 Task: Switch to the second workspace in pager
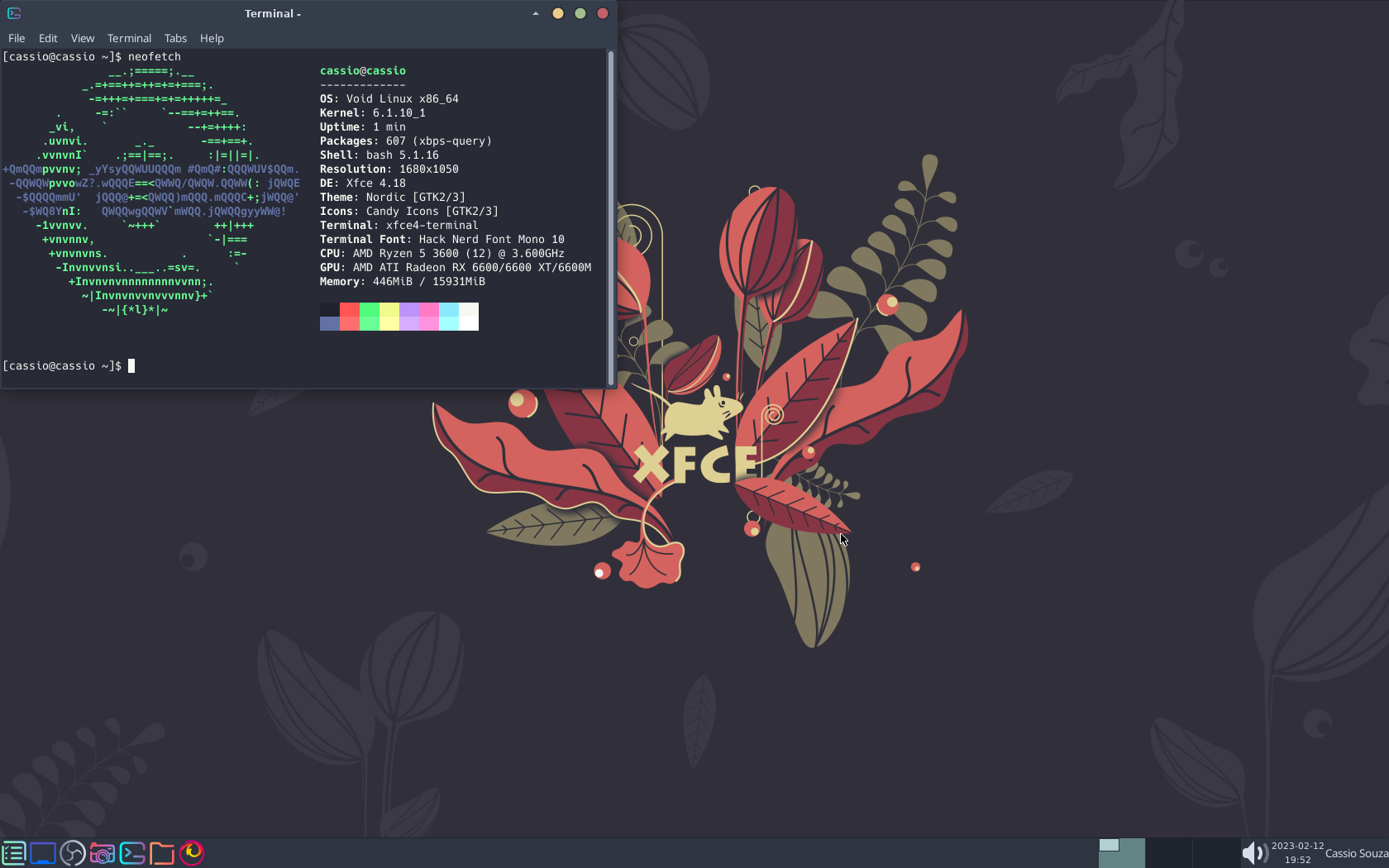[1169, 852]
